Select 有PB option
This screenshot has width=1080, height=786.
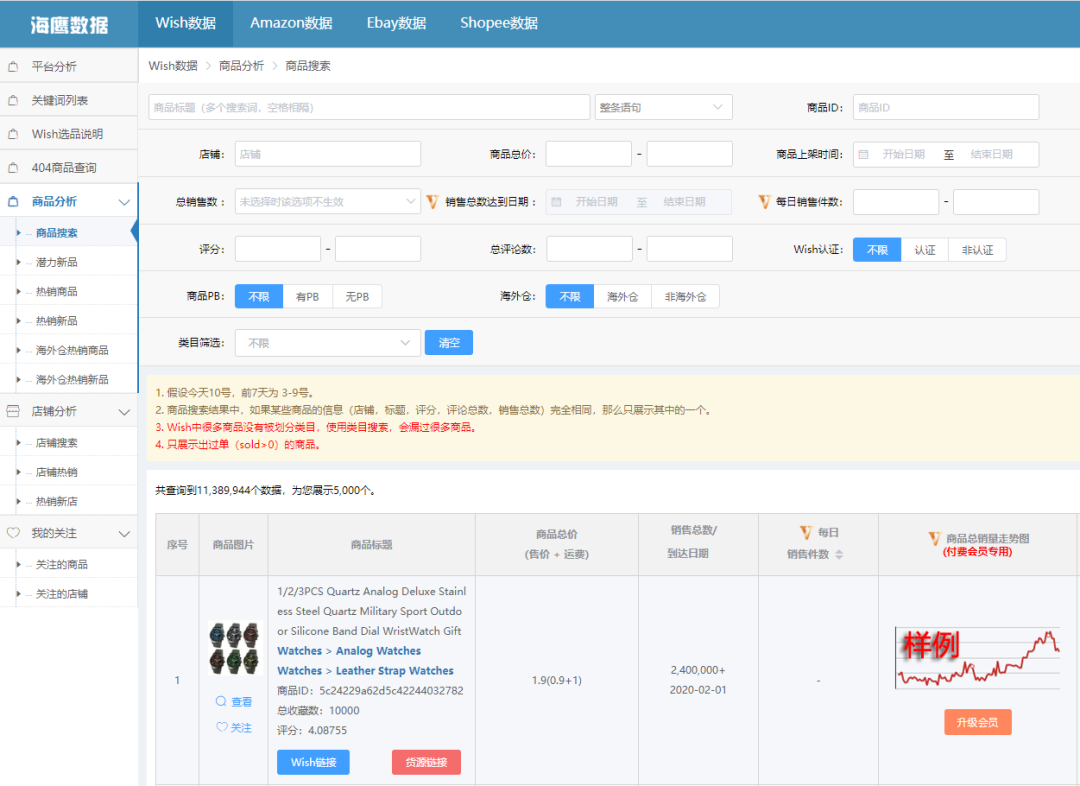(x=307, y=296)
